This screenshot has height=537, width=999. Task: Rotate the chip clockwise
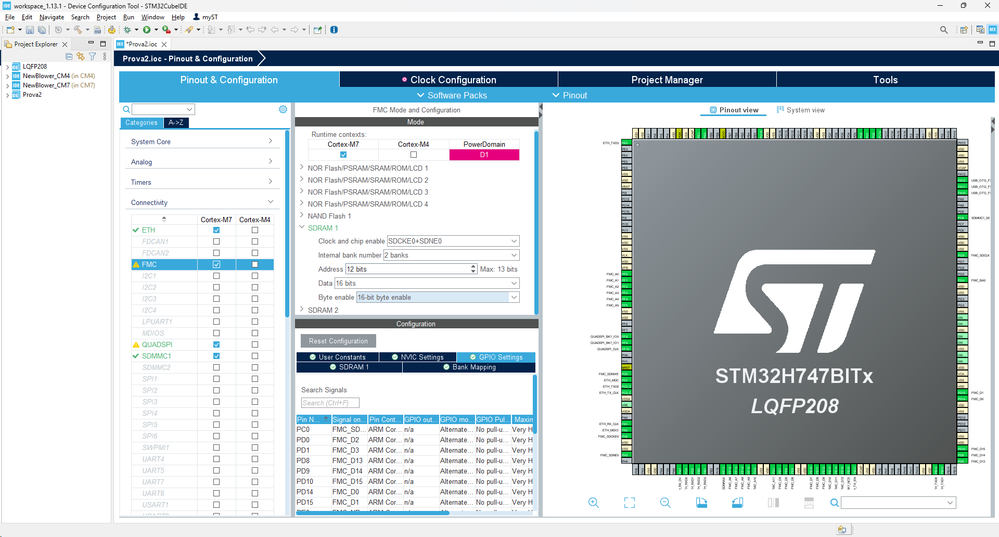701,503
